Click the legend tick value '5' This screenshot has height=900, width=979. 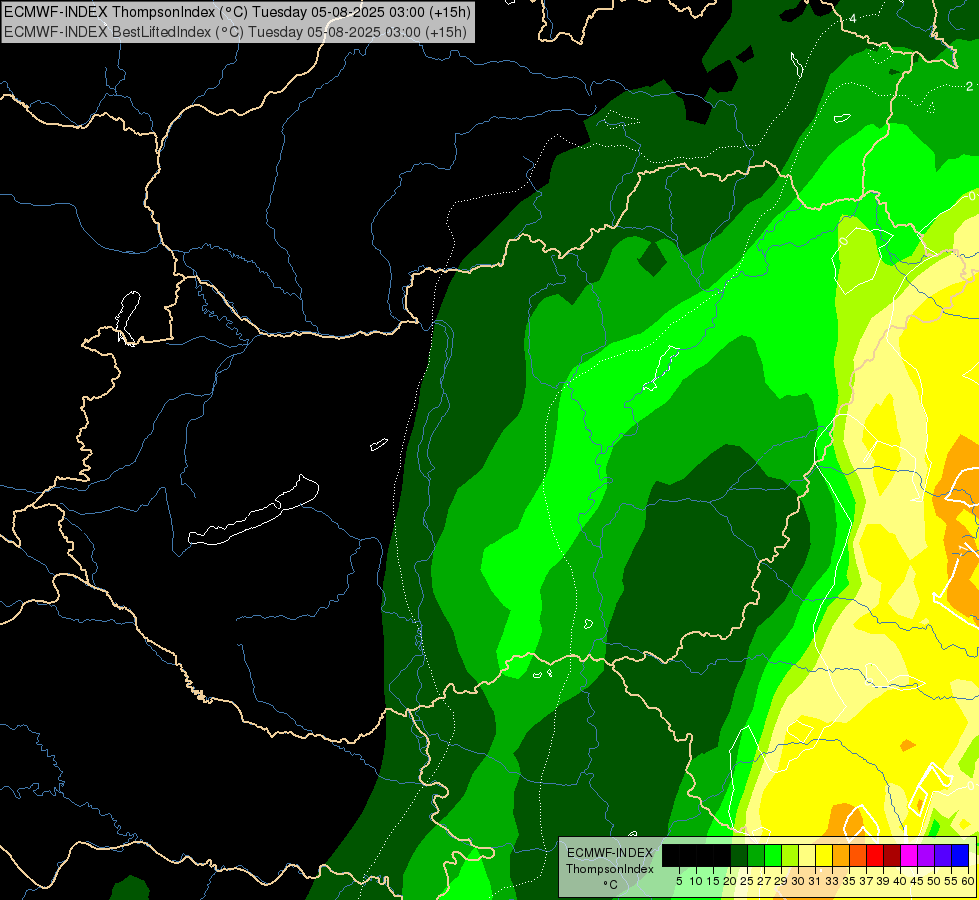click(x=679, y=881)
